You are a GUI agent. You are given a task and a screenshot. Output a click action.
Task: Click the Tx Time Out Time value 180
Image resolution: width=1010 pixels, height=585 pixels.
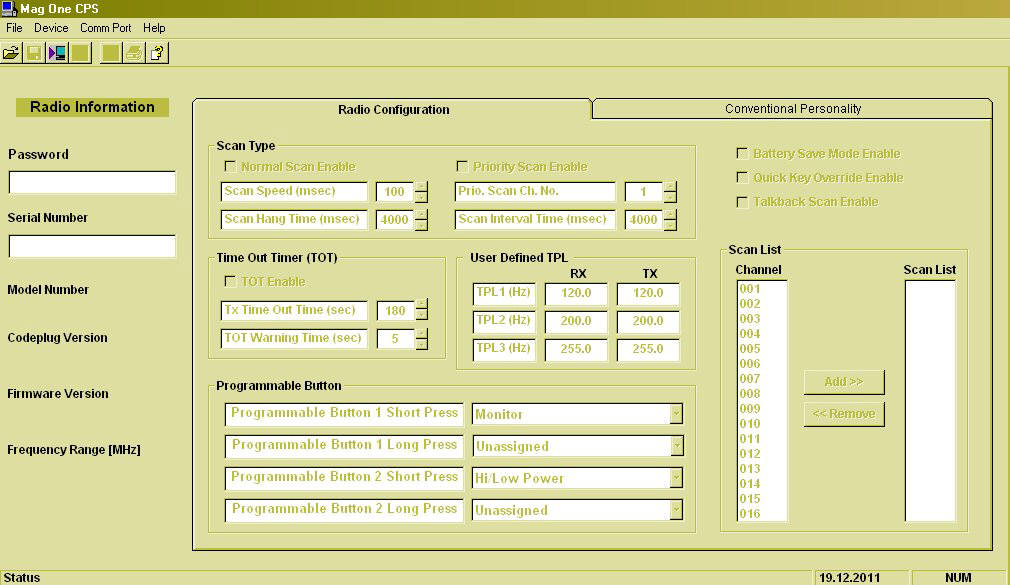395,311
